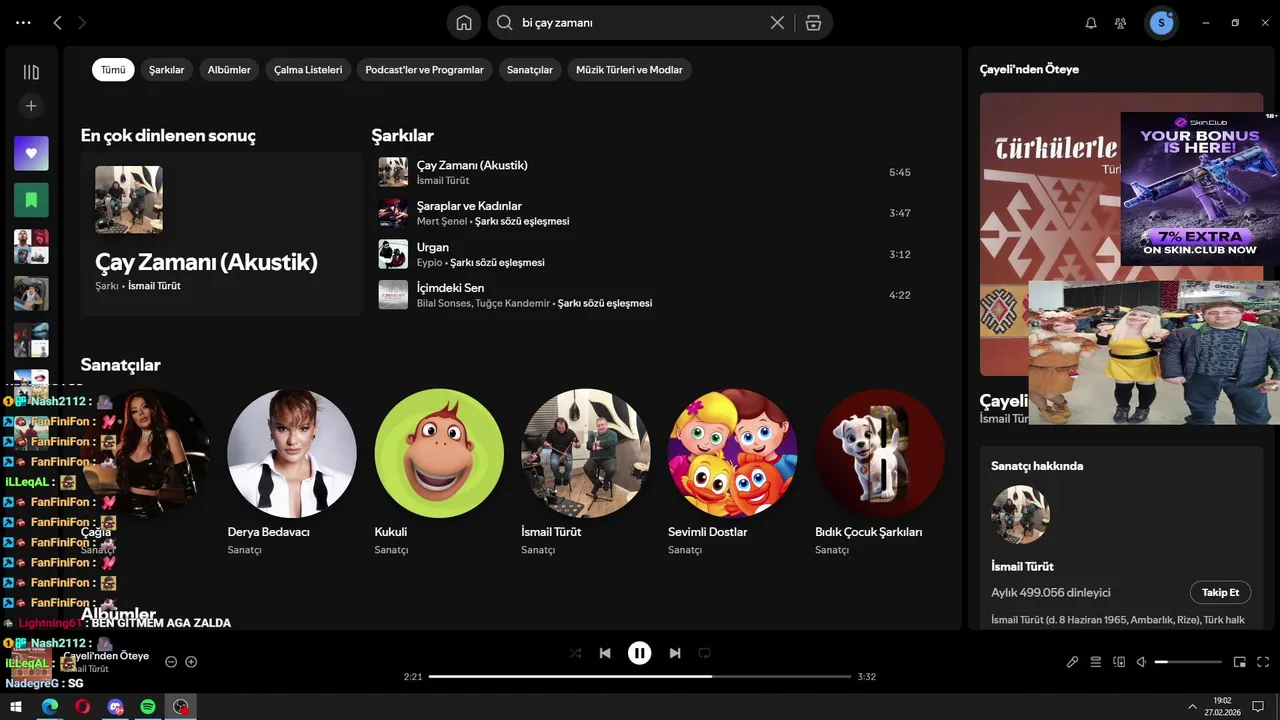Select the Sanatçılar filter chip

coord(530,70)
